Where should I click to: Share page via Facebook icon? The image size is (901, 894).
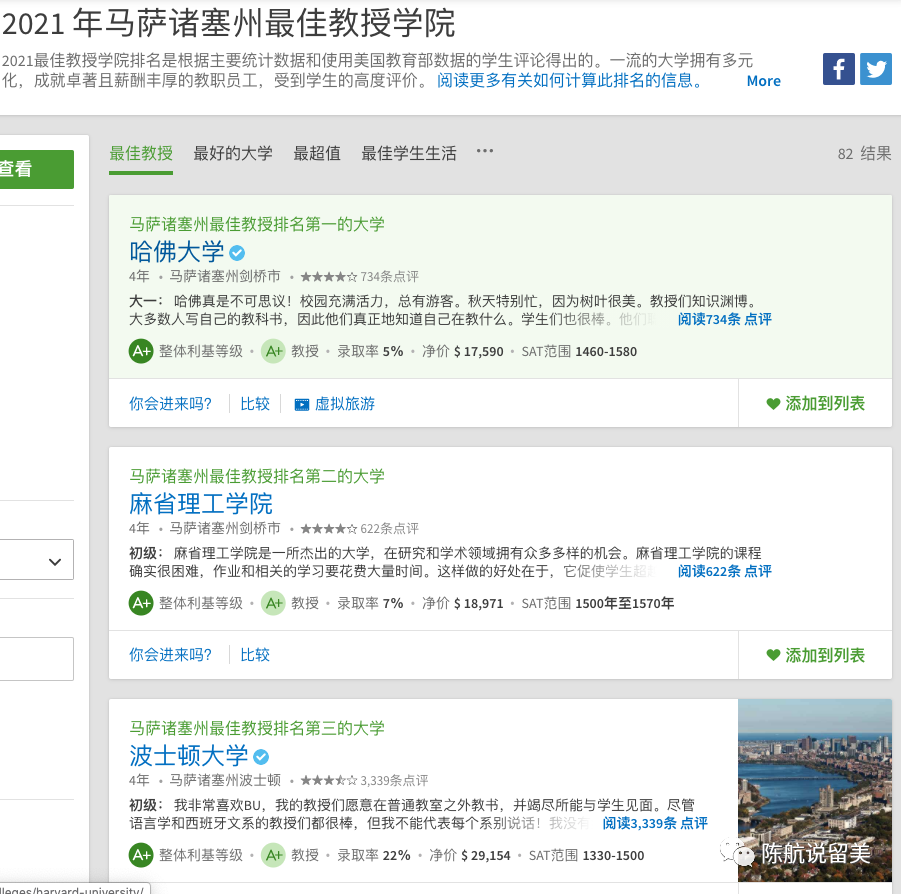[838, 69]
